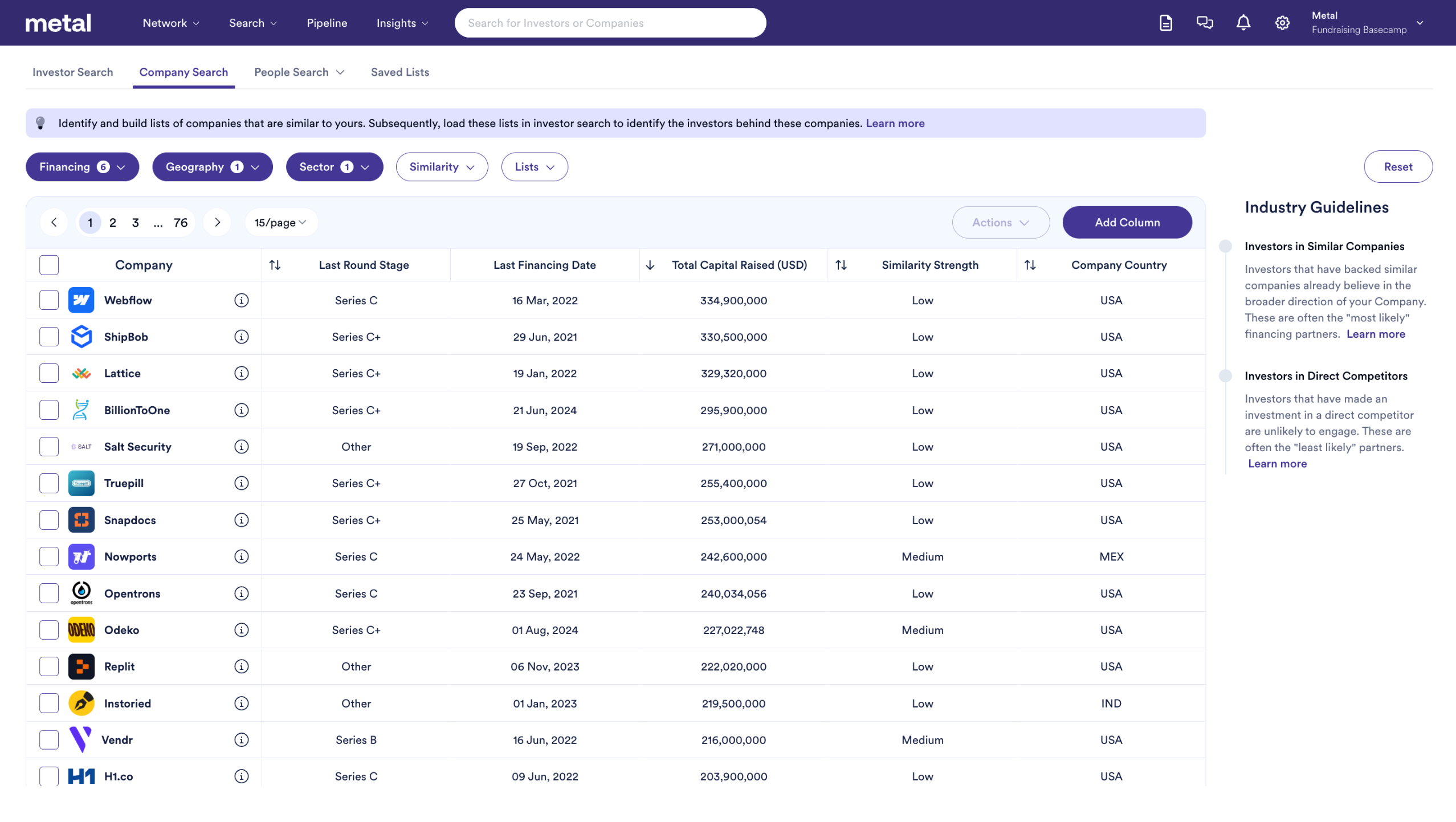Click the document icon in header
This screenshot has width=1456, height=822.
pyautogui.click(x=1165, y=23)
